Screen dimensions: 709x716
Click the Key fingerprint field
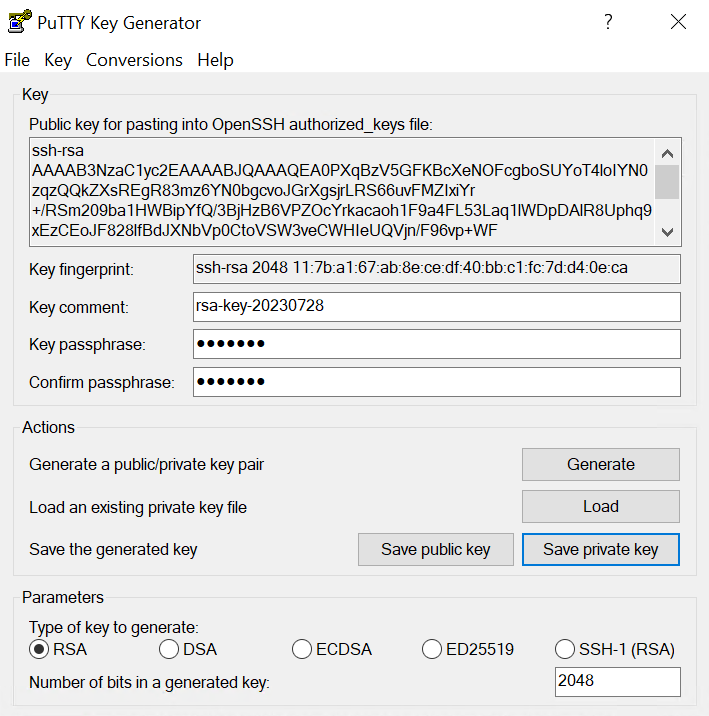[436, 269]
